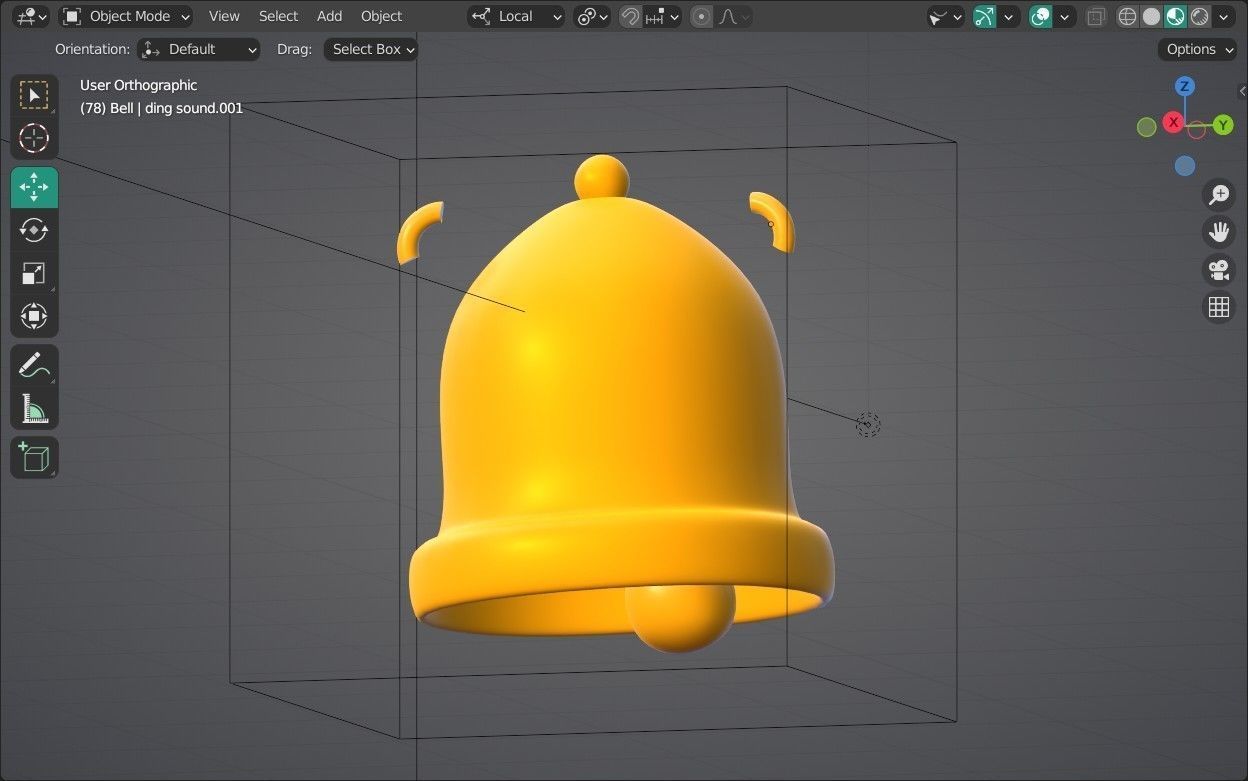
Task: Click '(78) Bell | ding sound.001' label
Action: (x=161, y=107)
